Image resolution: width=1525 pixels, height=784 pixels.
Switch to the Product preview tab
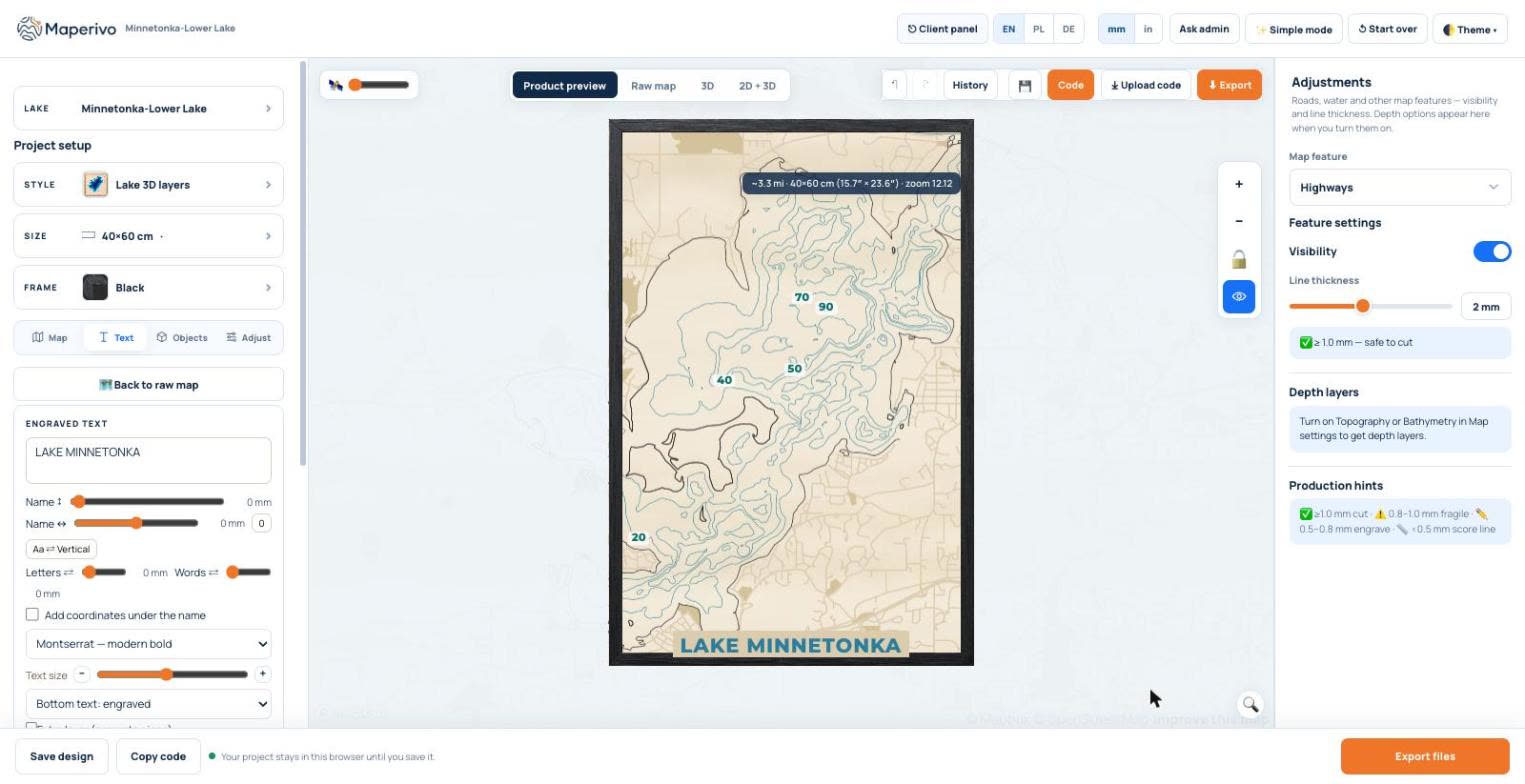coord(564,86)
